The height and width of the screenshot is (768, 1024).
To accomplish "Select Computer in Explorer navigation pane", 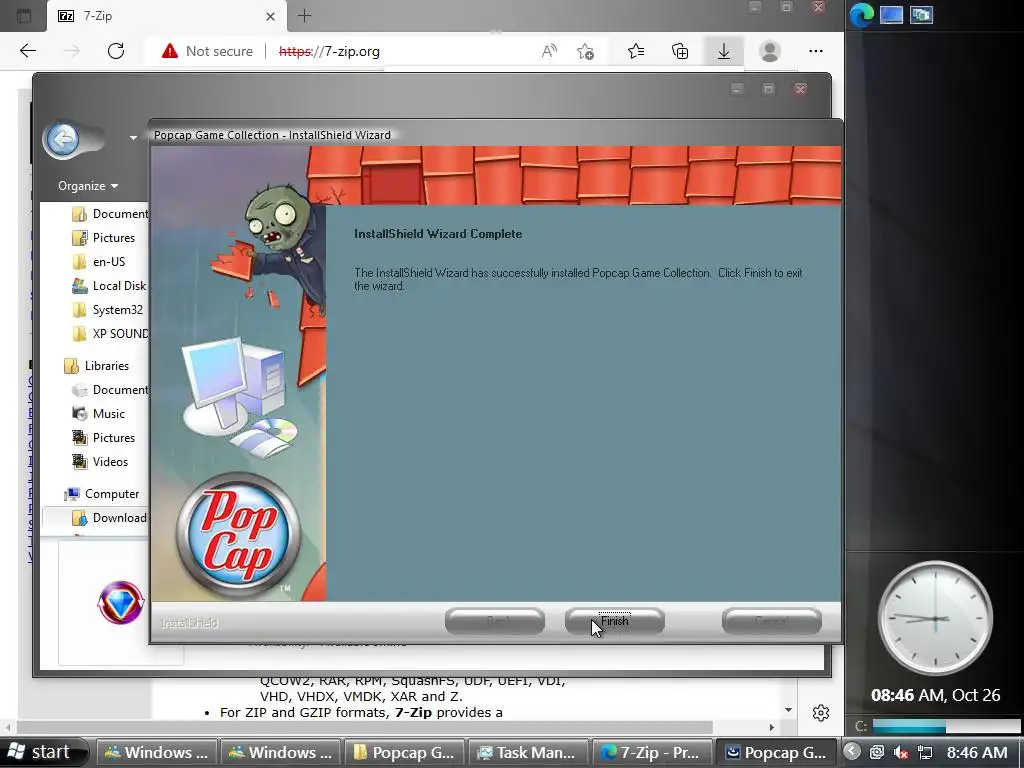I will click(102, 494).
